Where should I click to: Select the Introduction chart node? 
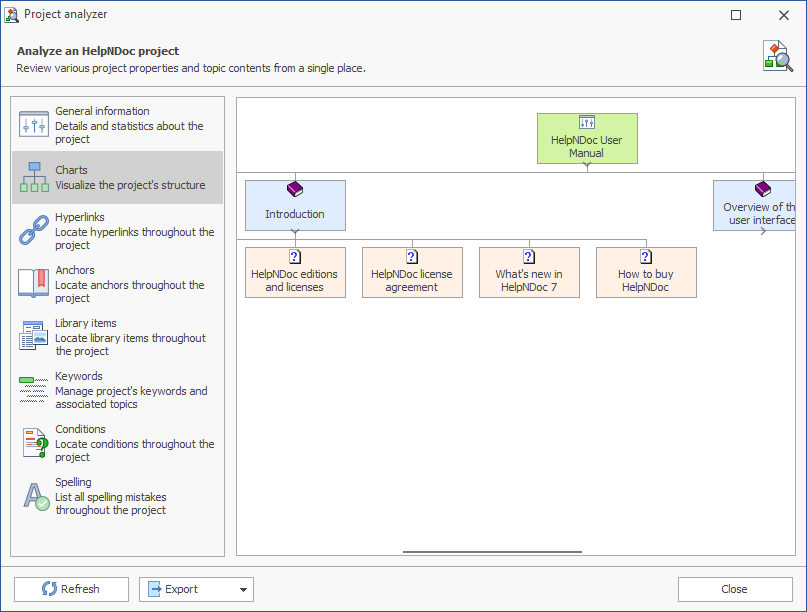(295, 205)
